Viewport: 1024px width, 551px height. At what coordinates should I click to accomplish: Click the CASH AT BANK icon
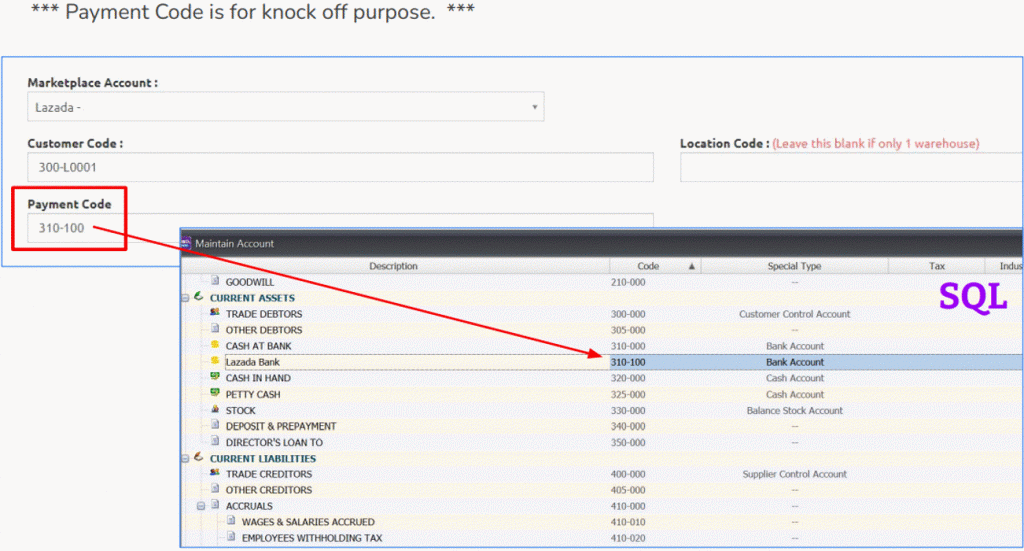point(215,345)
